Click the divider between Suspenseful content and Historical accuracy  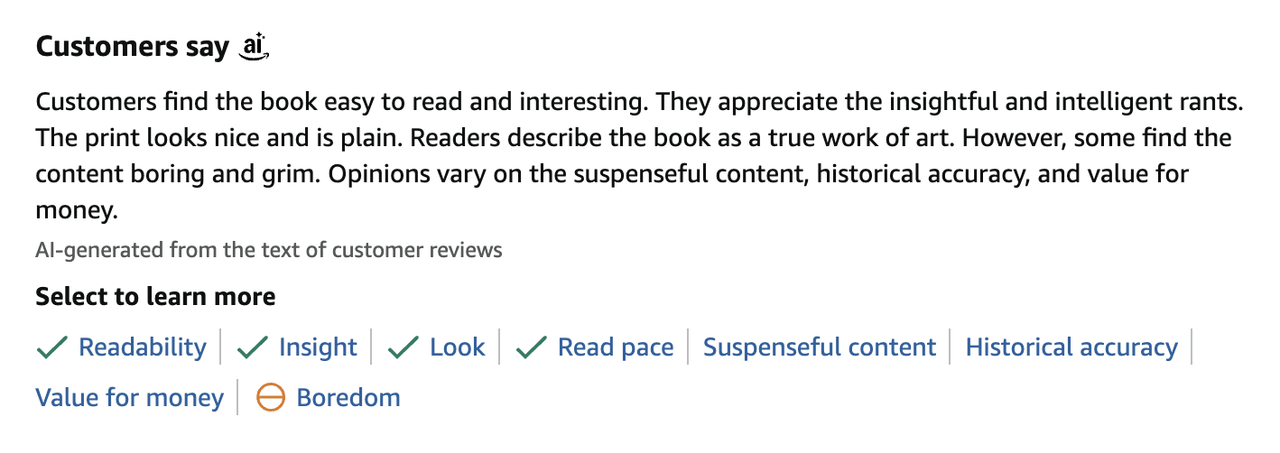click(x=950, y=347)
